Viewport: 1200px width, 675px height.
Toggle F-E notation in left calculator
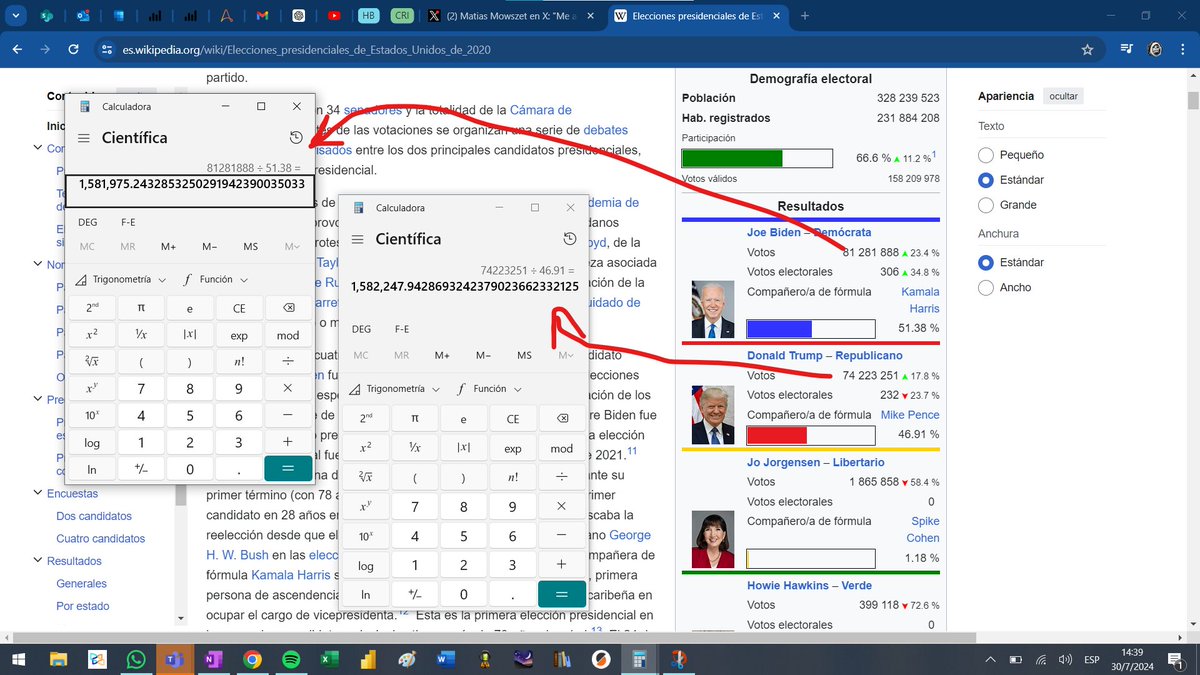point(129,222)
